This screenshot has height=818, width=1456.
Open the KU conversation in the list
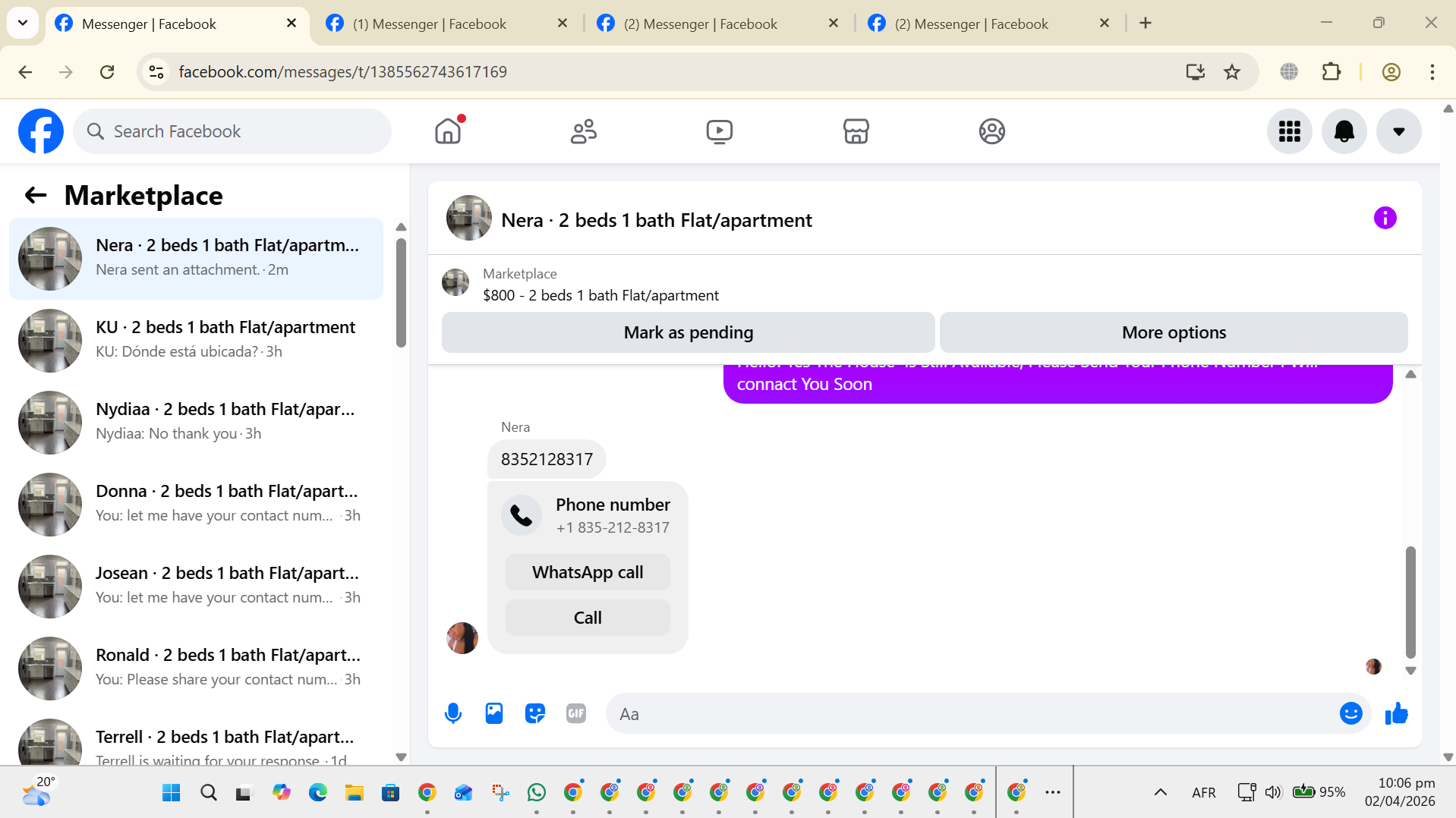196,341
